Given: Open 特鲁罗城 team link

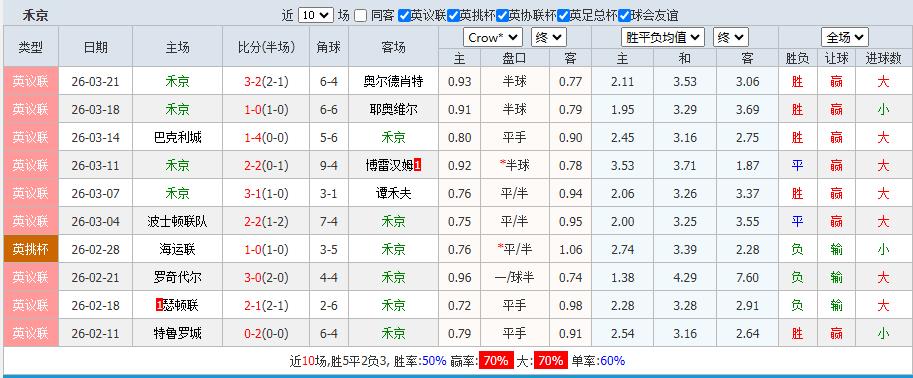Looking at the screenshot, I should coord(178,333).
